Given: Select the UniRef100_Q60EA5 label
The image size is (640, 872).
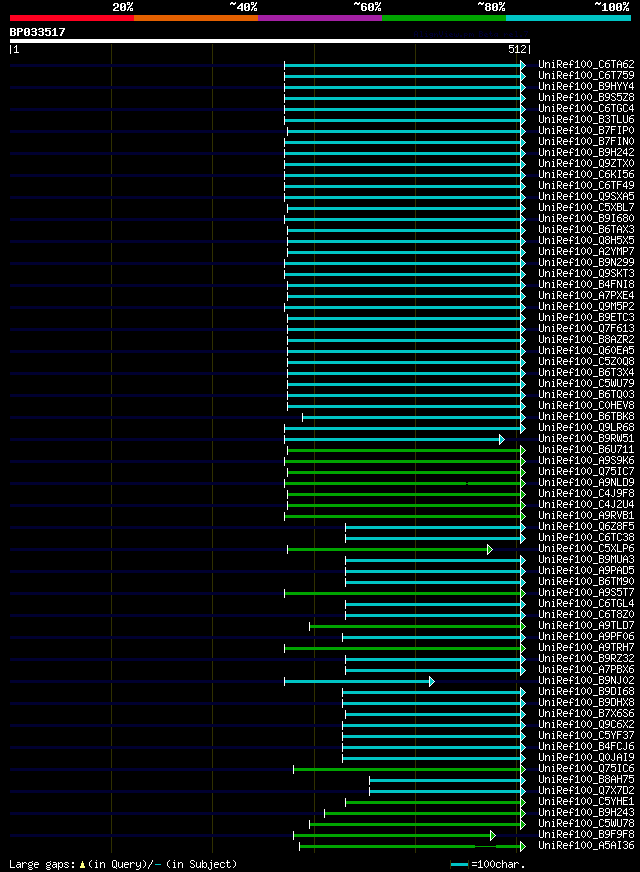Looking at the screenshot, I should (586, 350).
